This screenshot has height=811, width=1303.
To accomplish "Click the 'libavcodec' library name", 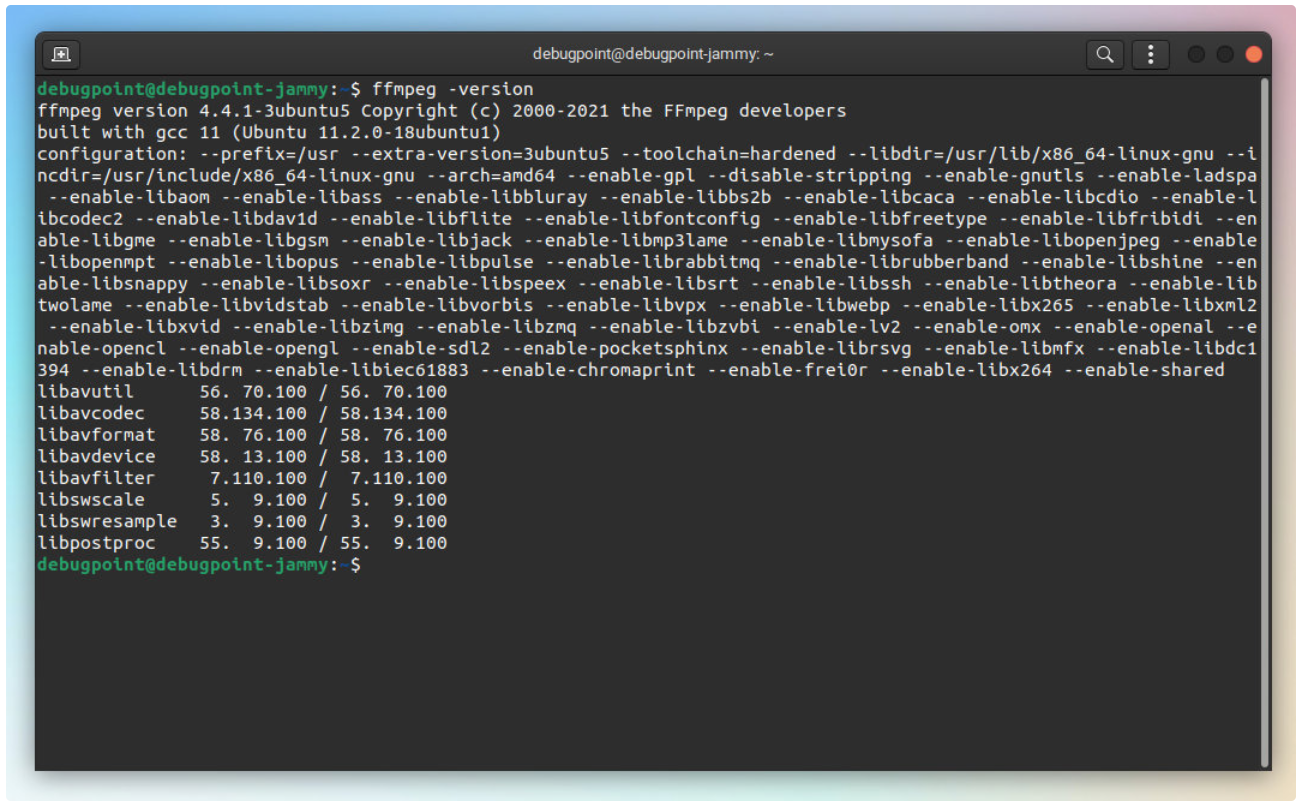I will 91,413.
